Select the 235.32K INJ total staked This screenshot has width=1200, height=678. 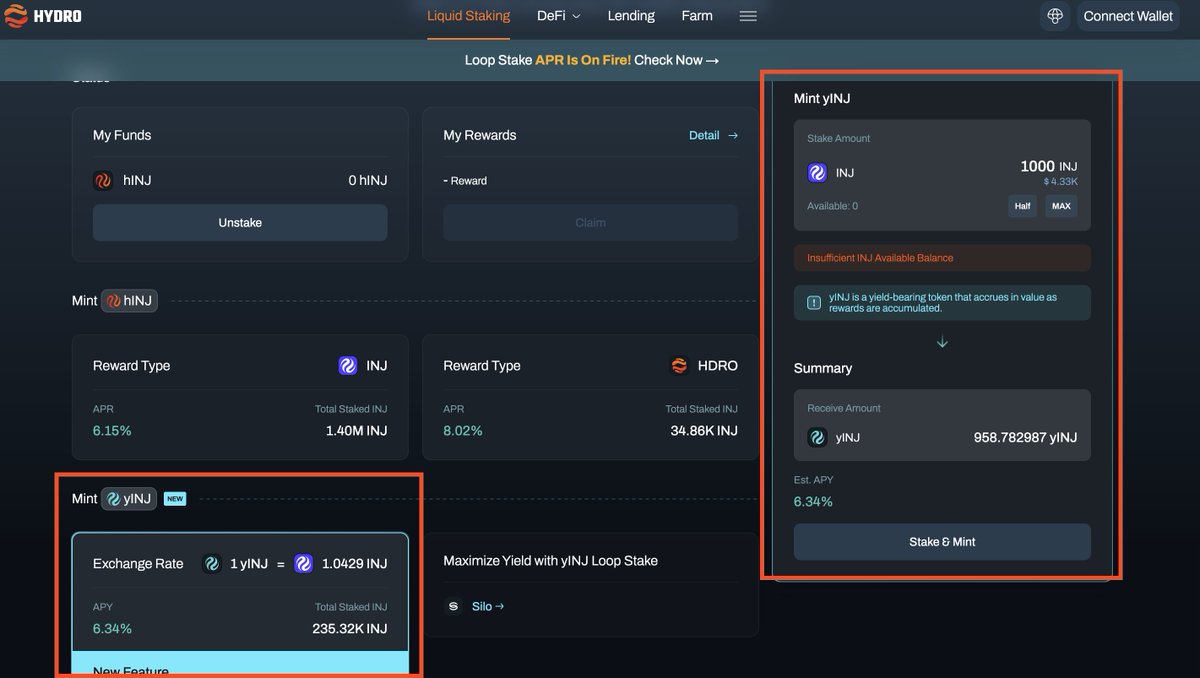(349, 629)
